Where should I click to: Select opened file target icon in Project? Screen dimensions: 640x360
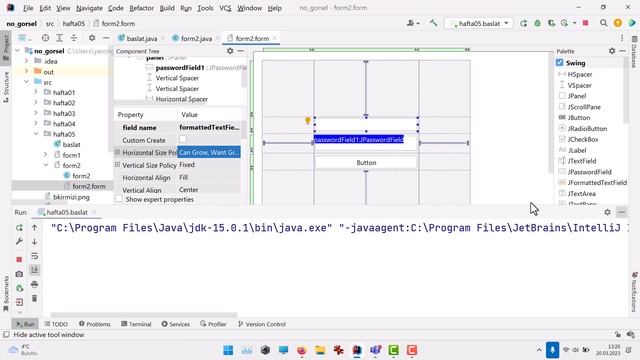(x=45, y=38)
